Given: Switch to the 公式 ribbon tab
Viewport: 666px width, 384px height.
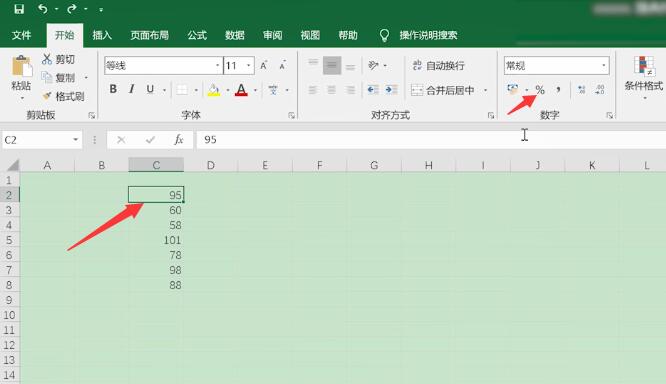Looking at the screenshot, I should (x=197, y=35).
